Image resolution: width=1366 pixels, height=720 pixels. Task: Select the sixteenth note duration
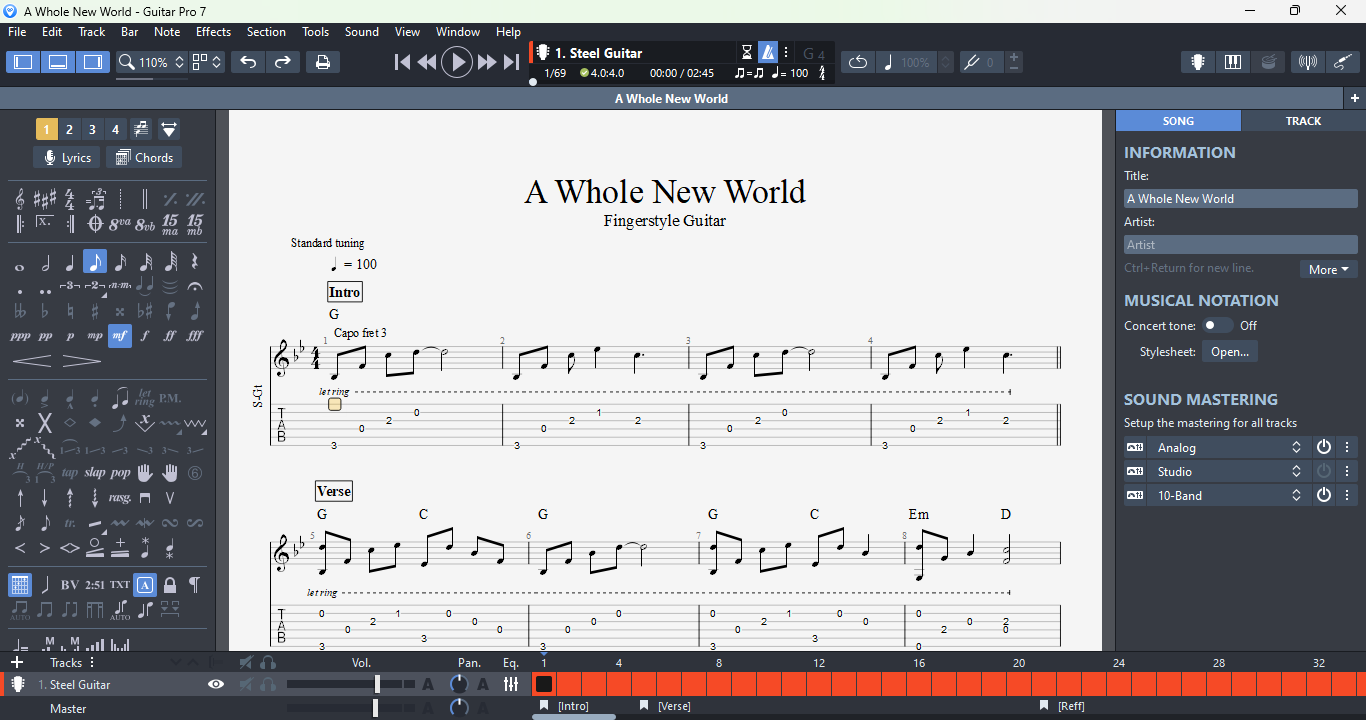(120, 263)
